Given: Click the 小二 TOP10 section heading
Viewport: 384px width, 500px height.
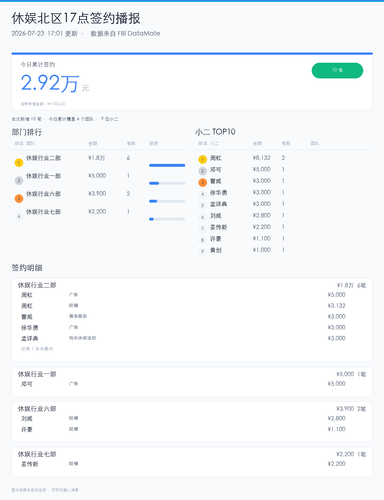Looking at the screenshot, I should (x=215, y=132).
